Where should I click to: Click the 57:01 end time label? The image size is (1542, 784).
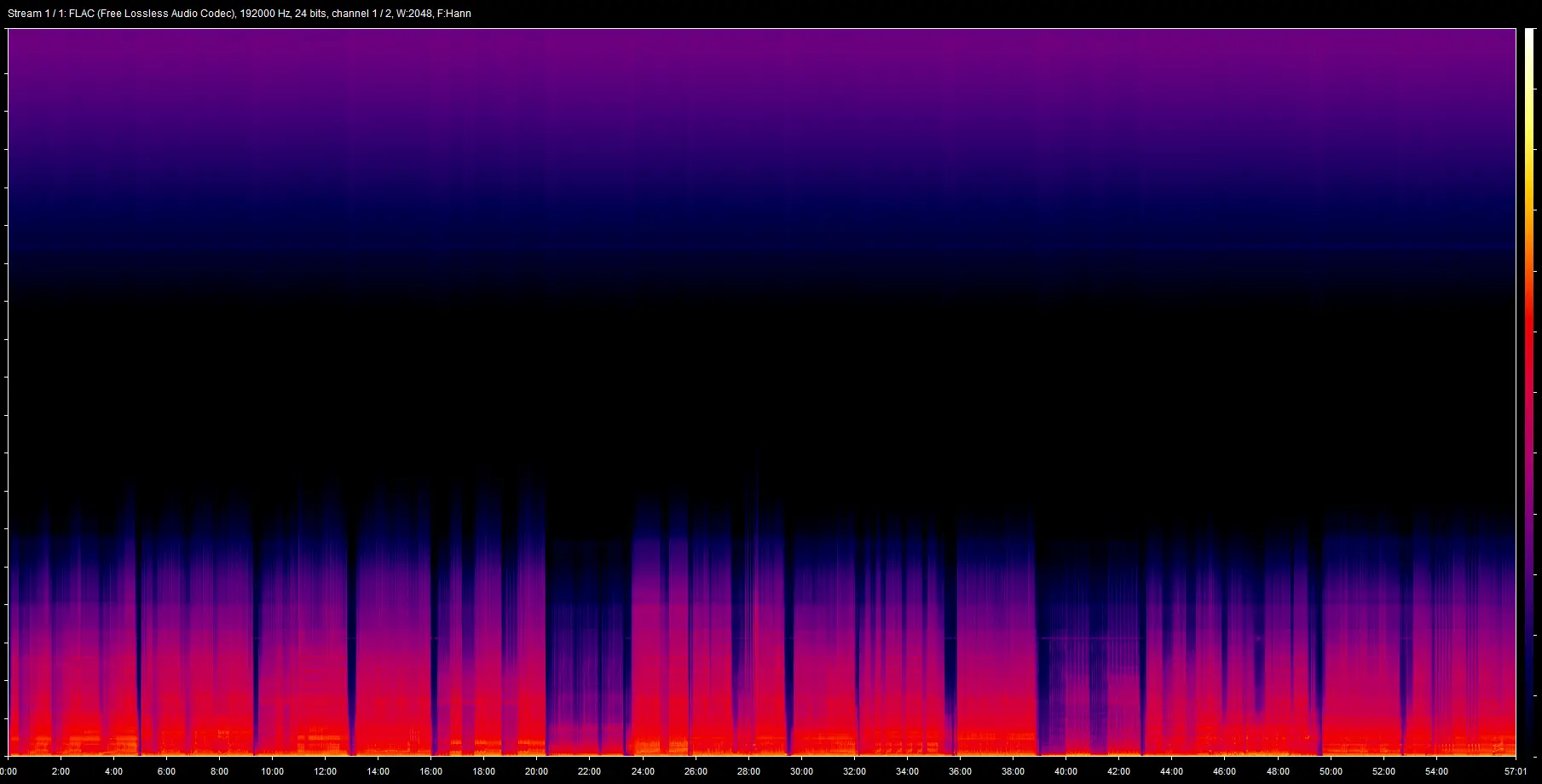1515,771
